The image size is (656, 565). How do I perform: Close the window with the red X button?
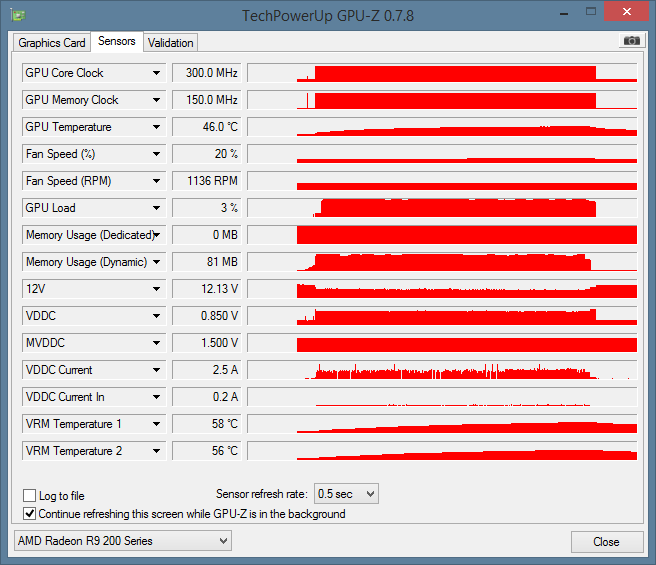click(x=626, y=11)
